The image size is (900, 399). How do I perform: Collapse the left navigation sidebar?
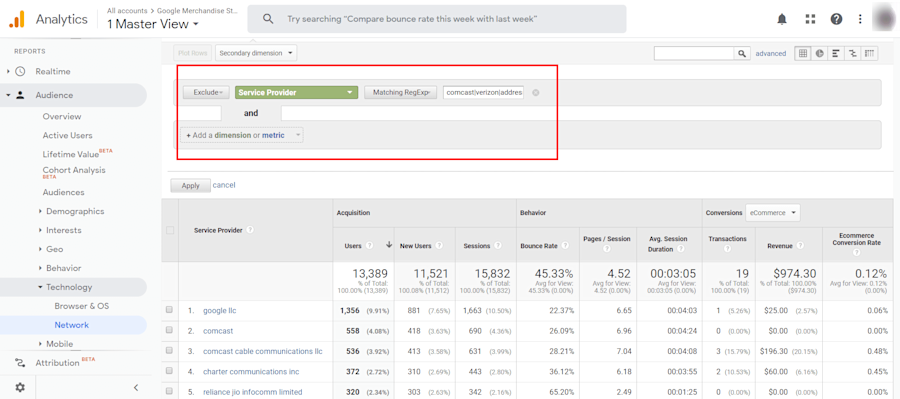coord(136,388)
